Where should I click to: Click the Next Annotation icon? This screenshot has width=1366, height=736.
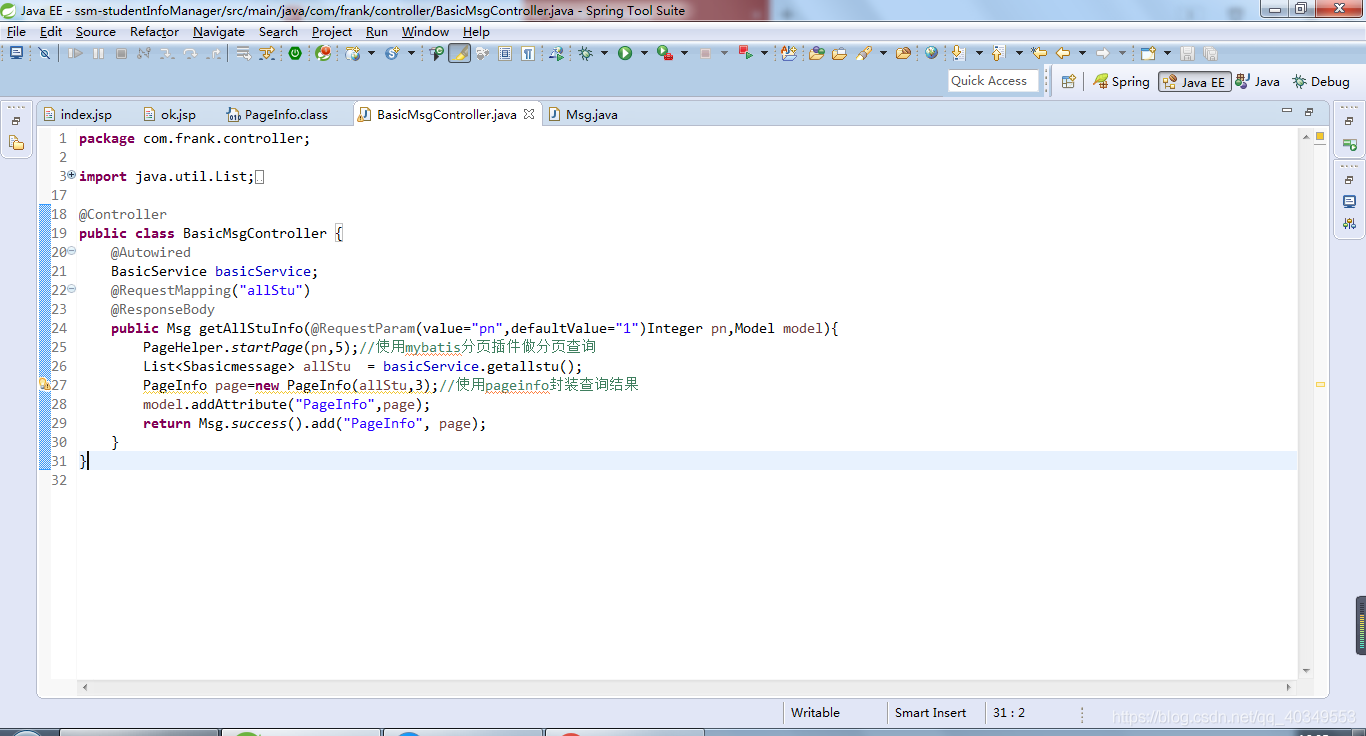(958, 53)
